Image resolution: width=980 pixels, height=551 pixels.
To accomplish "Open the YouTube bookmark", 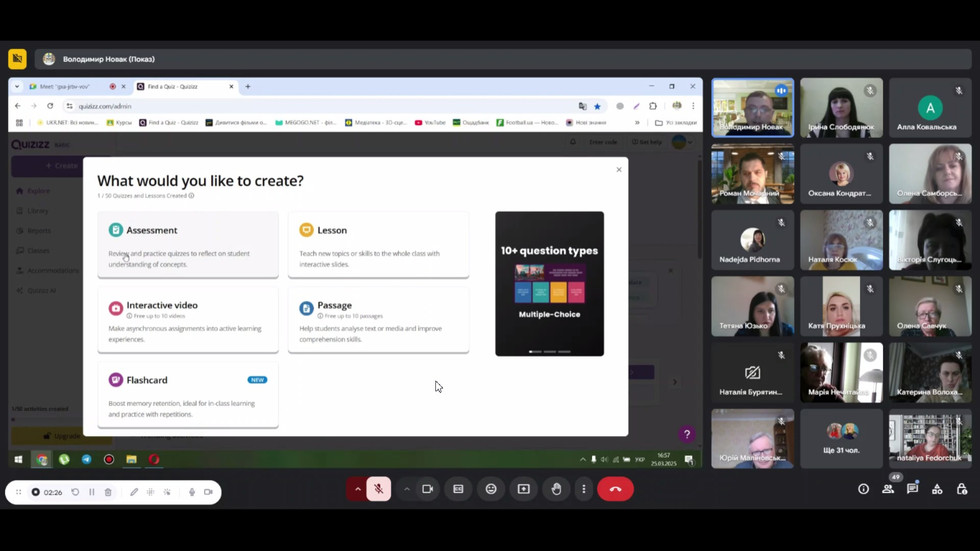I will tap(430, 122).
